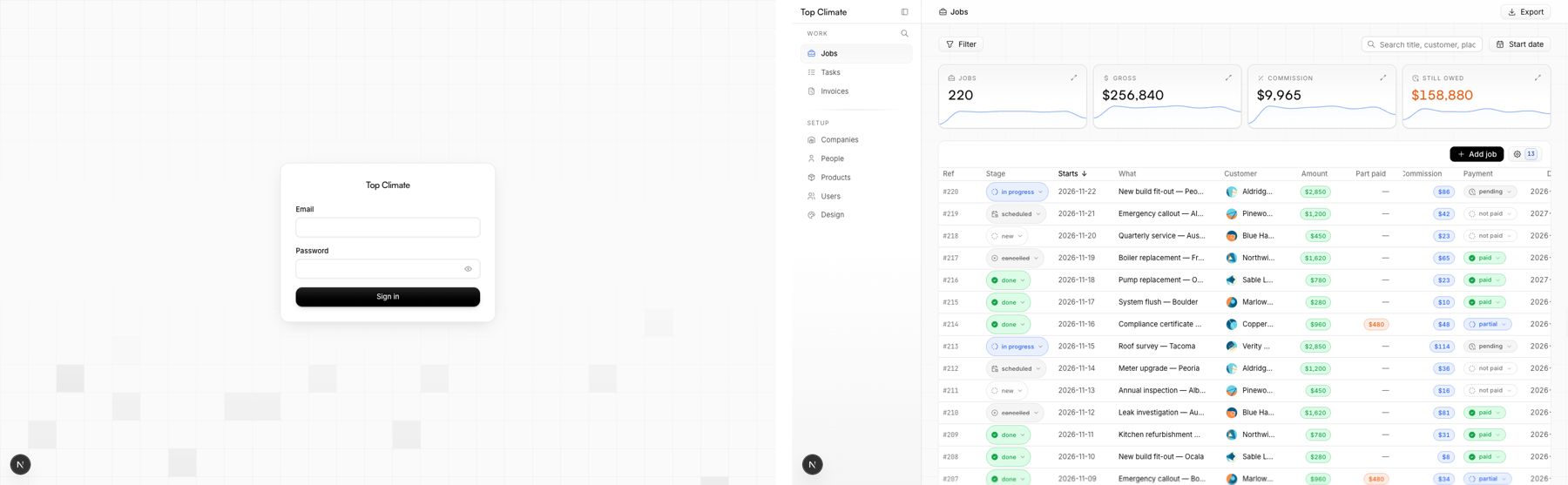
Task: Click Blue Ha... customer avatar in row #218
Action: click(1232, 236)
